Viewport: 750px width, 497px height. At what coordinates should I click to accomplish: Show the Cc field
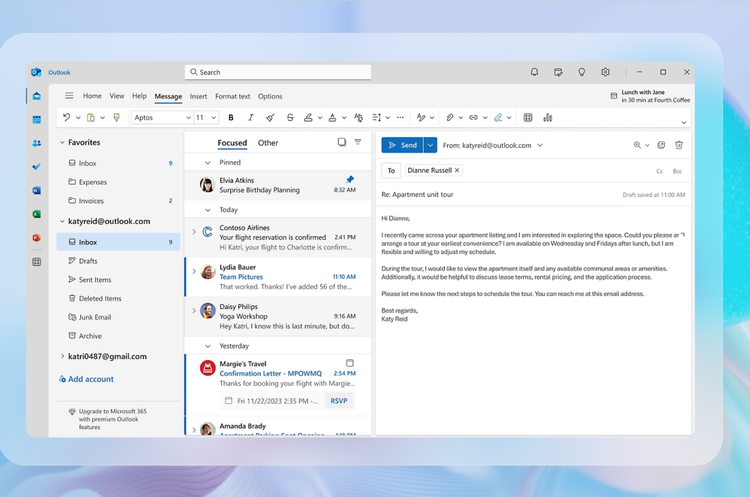click(x=660, y=171)
